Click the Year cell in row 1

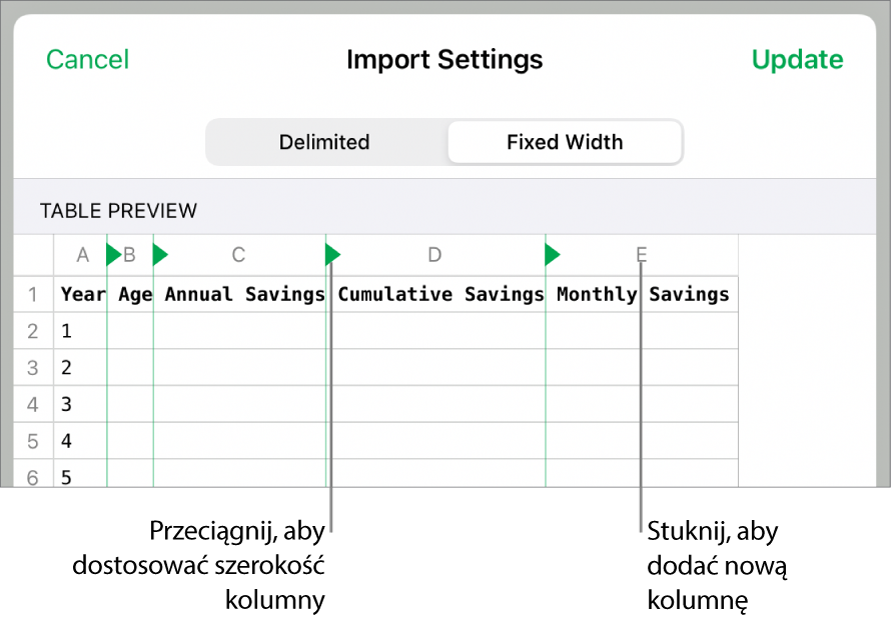click(82, 295)
